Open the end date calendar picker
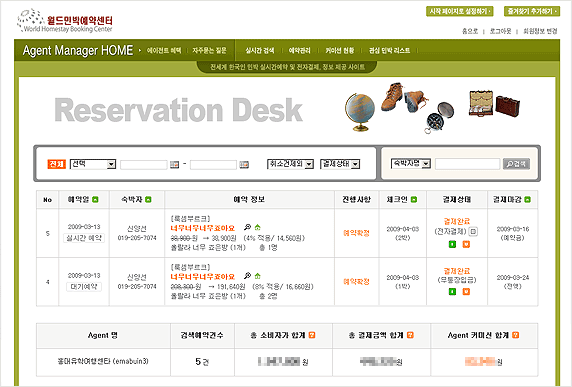 pyautogui.click(x=244, y=165)
